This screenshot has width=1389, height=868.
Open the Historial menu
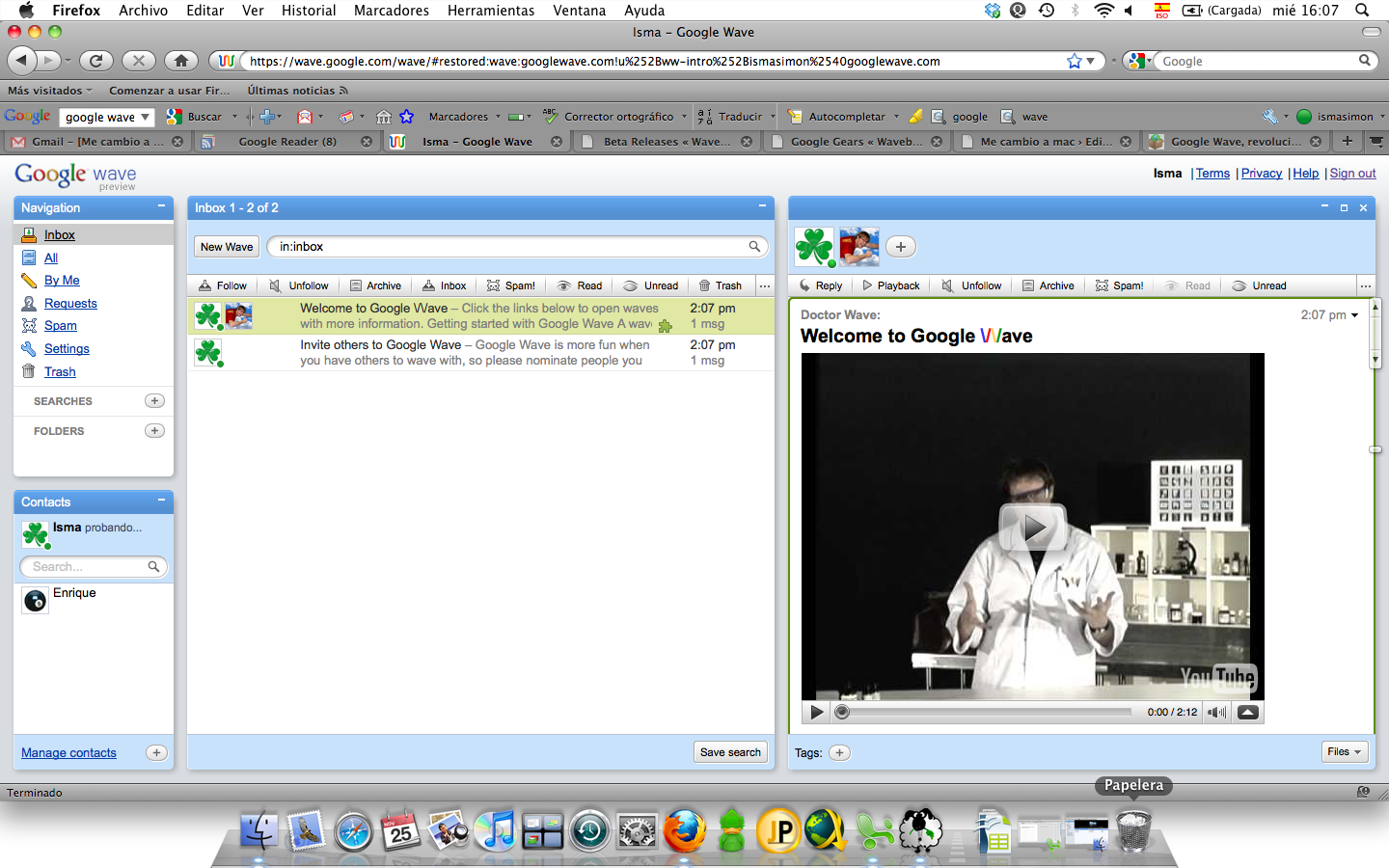[x=309, y=11]
